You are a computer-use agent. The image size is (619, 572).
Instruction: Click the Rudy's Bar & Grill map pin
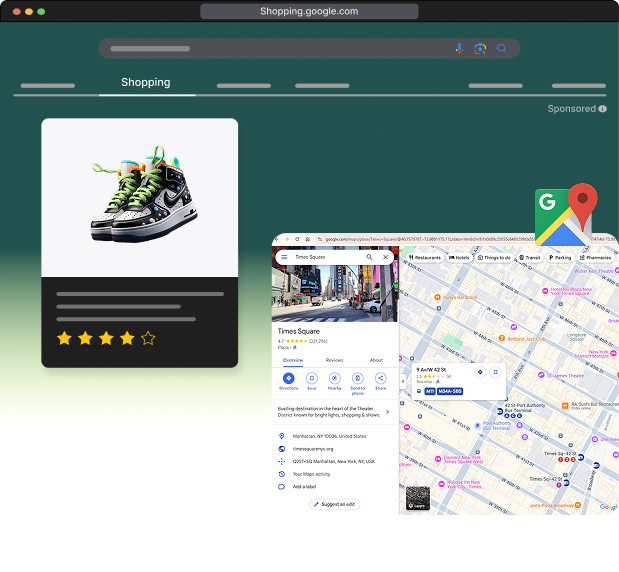[437, 297]
